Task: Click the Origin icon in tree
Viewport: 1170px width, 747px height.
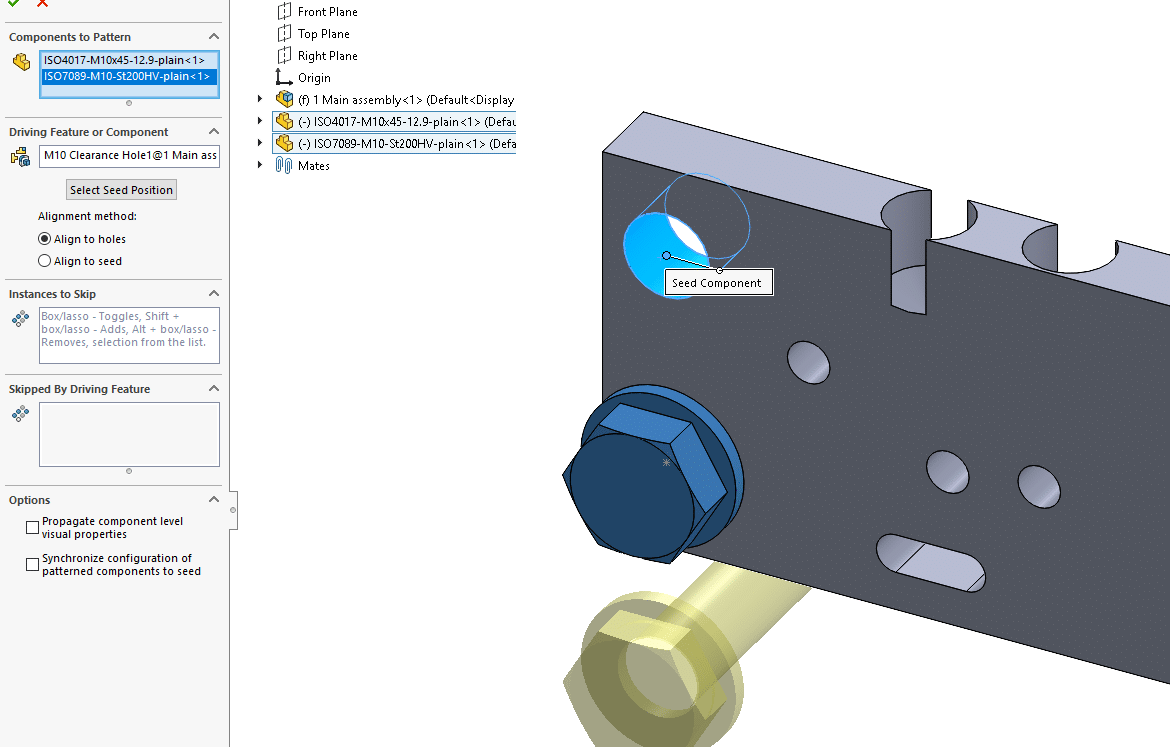Action: pos(284,78)
